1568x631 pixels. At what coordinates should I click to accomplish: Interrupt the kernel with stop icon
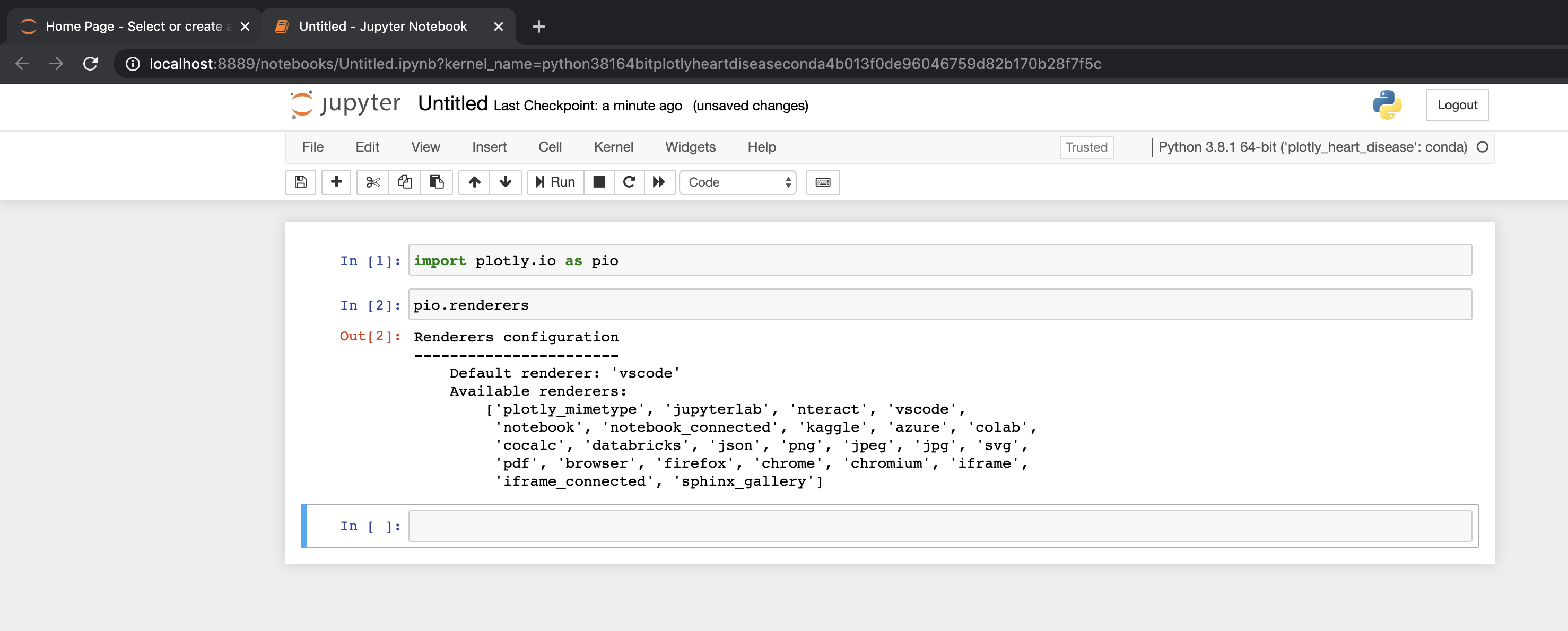point(599,182)
